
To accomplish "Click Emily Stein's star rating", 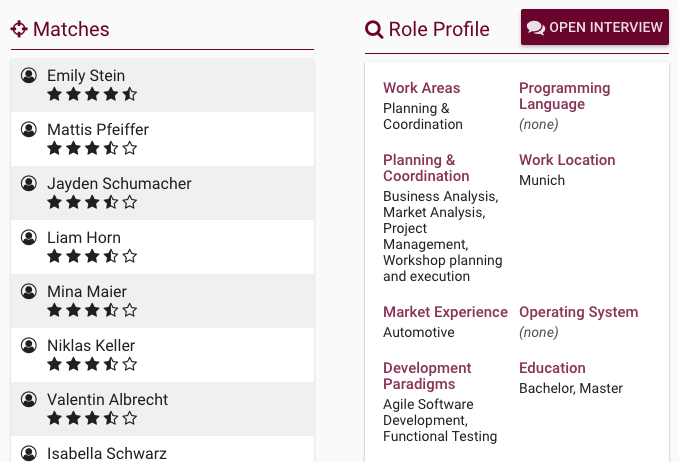I will click(92, 95).
